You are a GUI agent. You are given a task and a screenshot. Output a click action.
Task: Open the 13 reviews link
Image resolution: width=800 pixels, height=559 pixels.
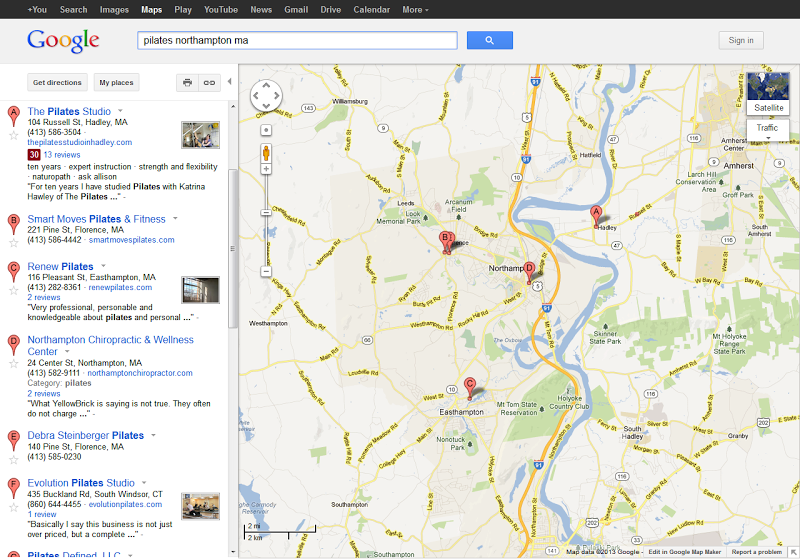(62, 155)
